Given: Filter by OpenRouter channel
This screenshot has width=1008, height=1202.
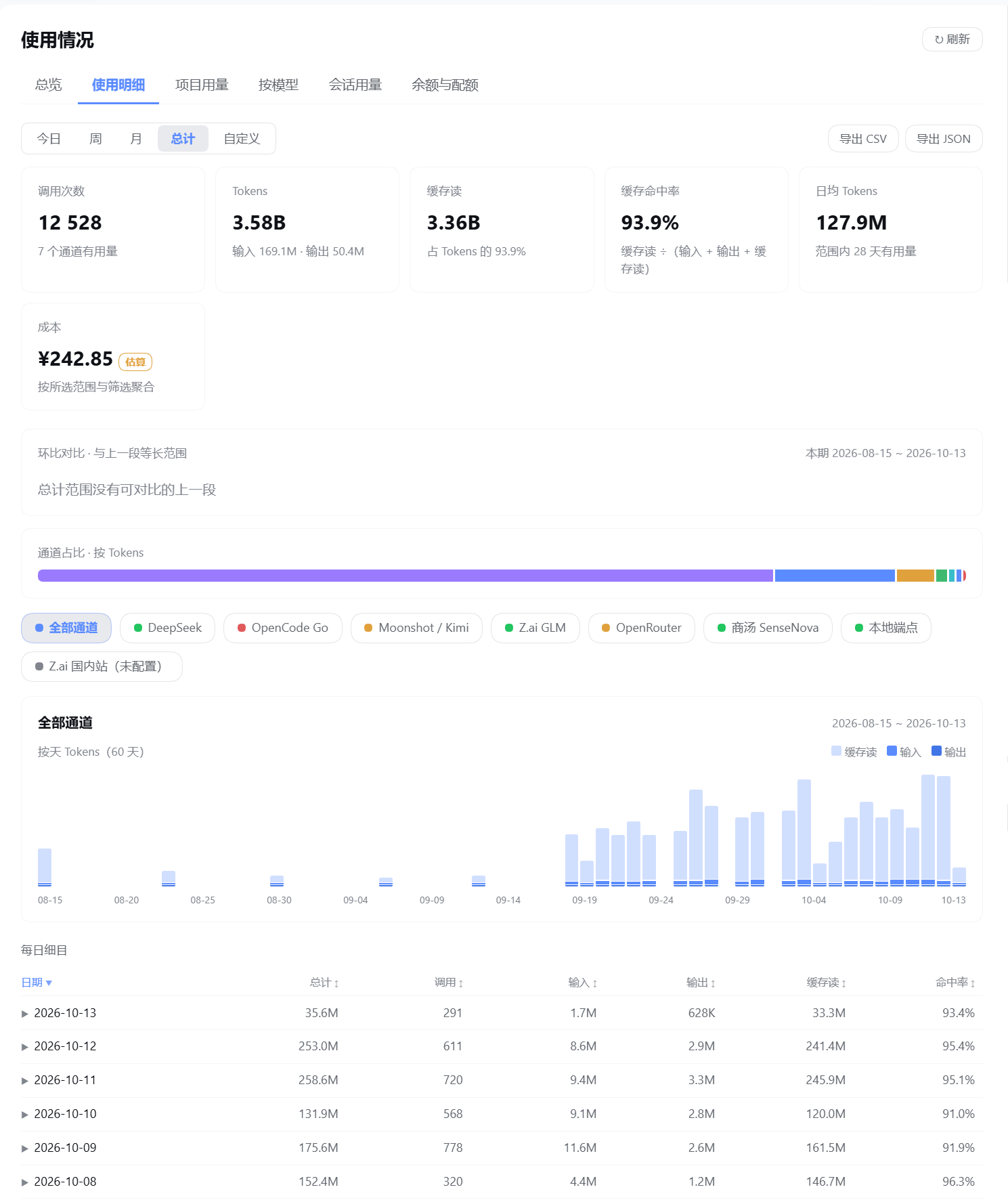Looking at the screenshot, I should point(642,628).
